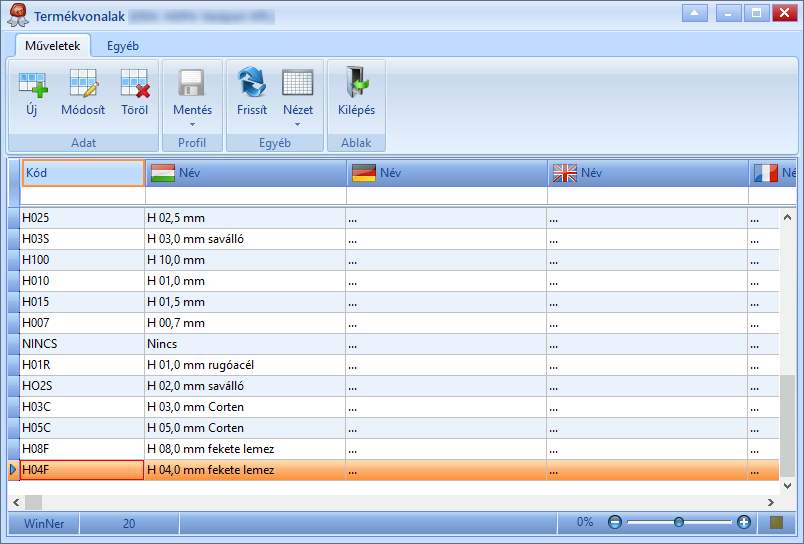Click the 'Nincs' name cell
804x544 pixels.
pos(246,344)
